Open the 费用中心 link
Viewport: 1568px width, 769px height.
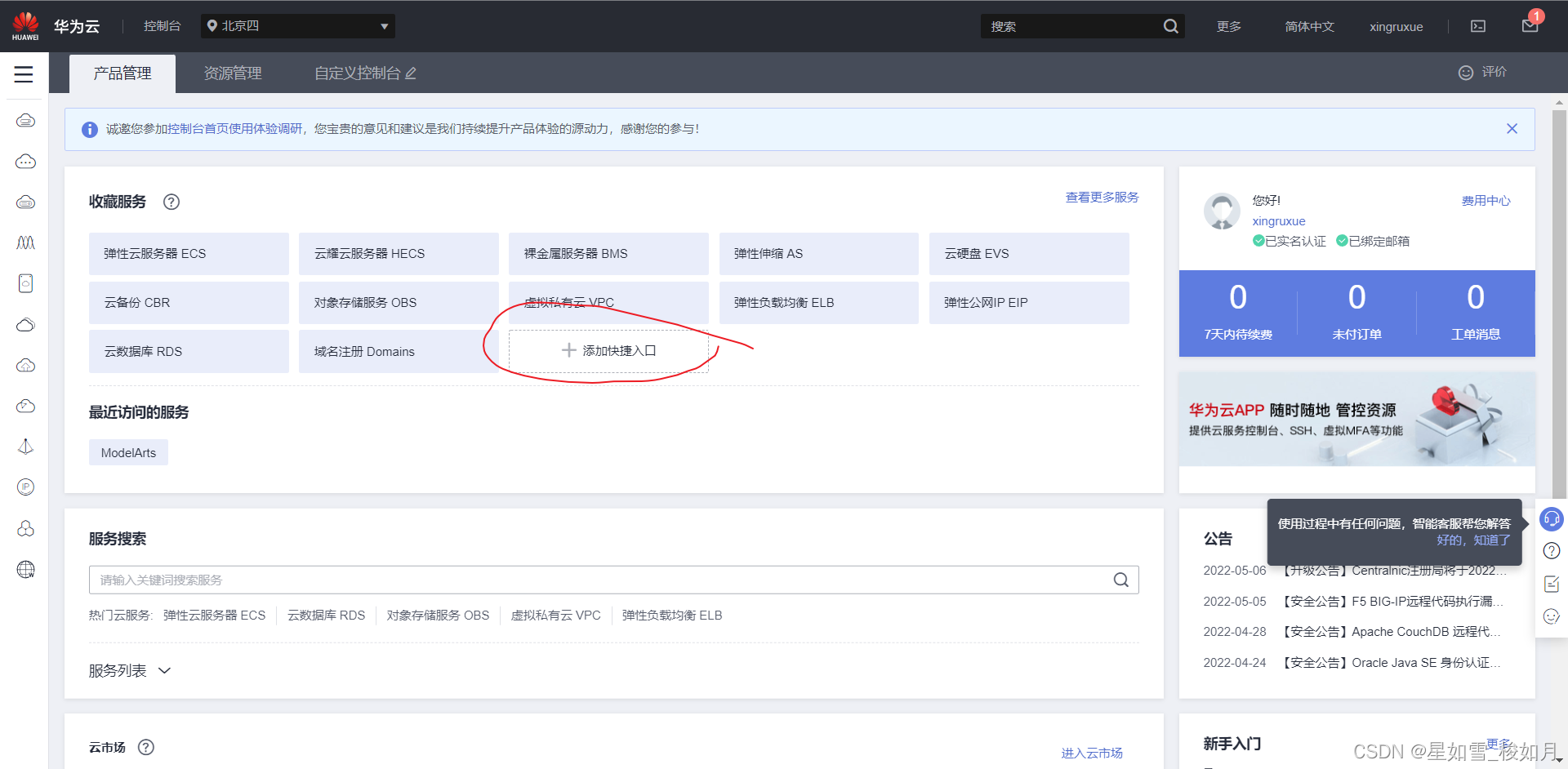pyautogui.click(x=1486, y=201)
